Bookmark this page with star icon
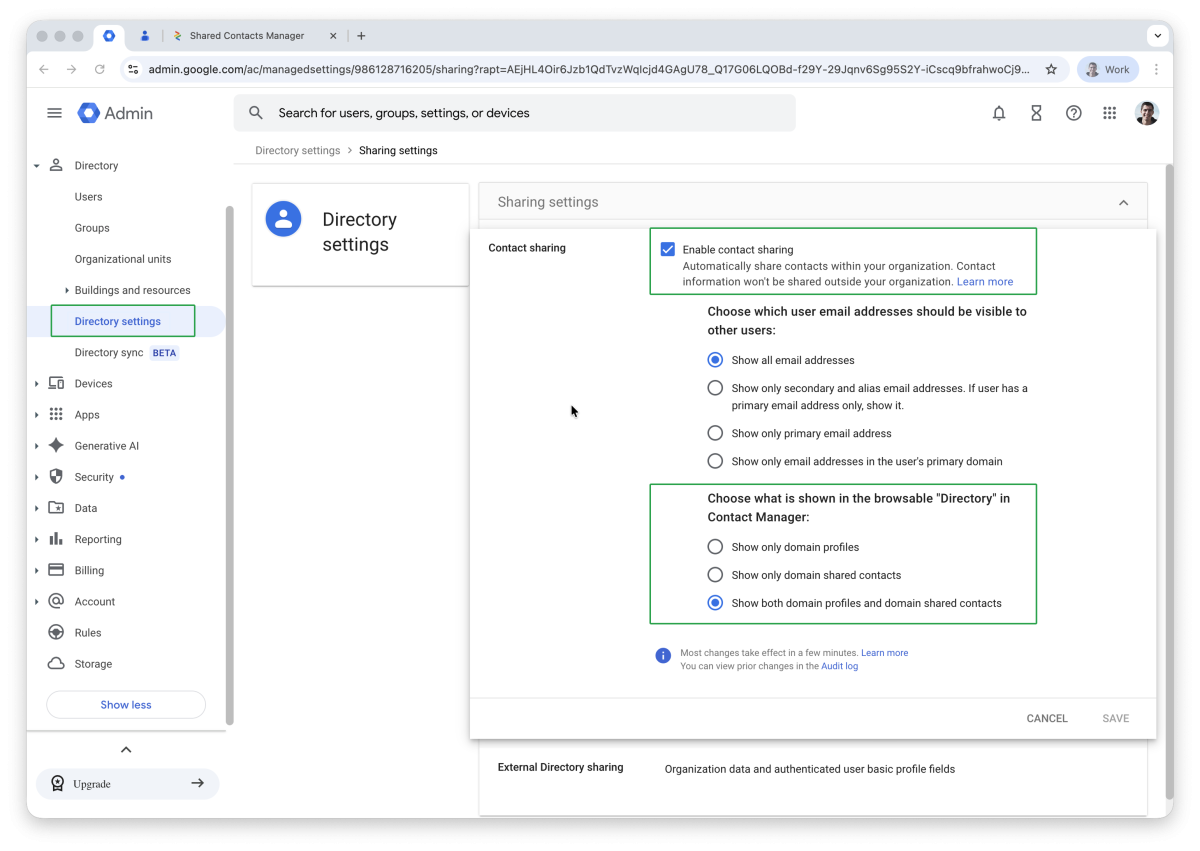Image resolution: width=1200 pixels, height=851 pixels. [x=1051, y=70]
